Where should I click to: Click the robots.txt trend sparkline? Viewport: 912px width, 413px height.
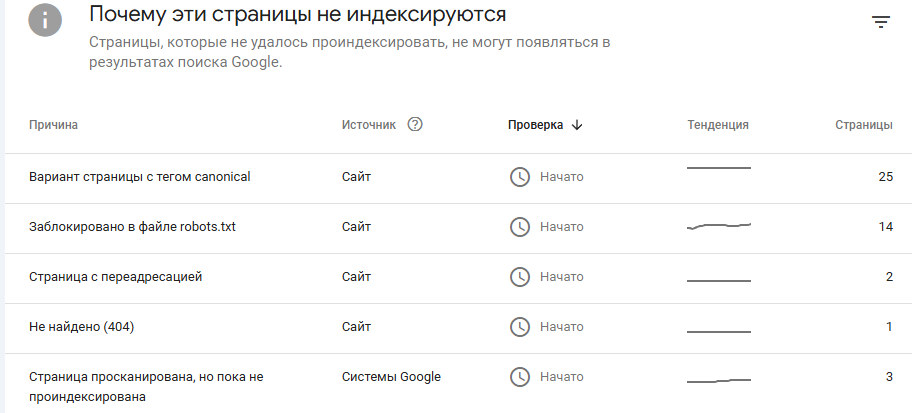pos(719,226)
